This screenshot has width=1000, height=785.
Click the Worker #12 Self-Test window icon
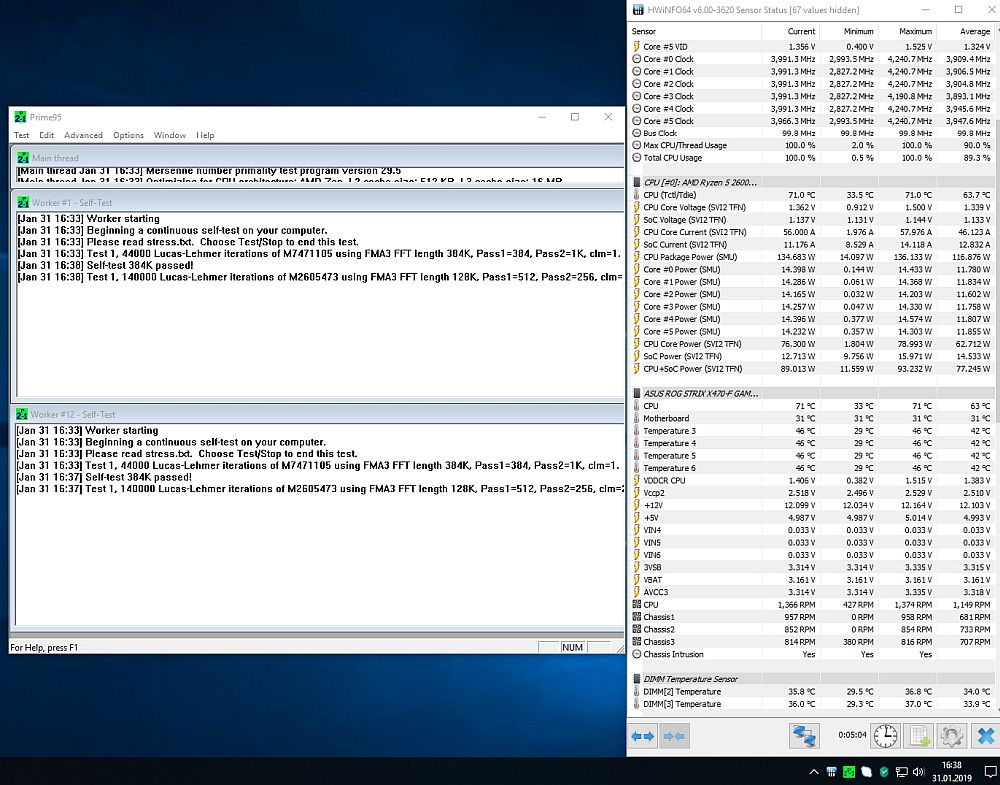(22, 415)
